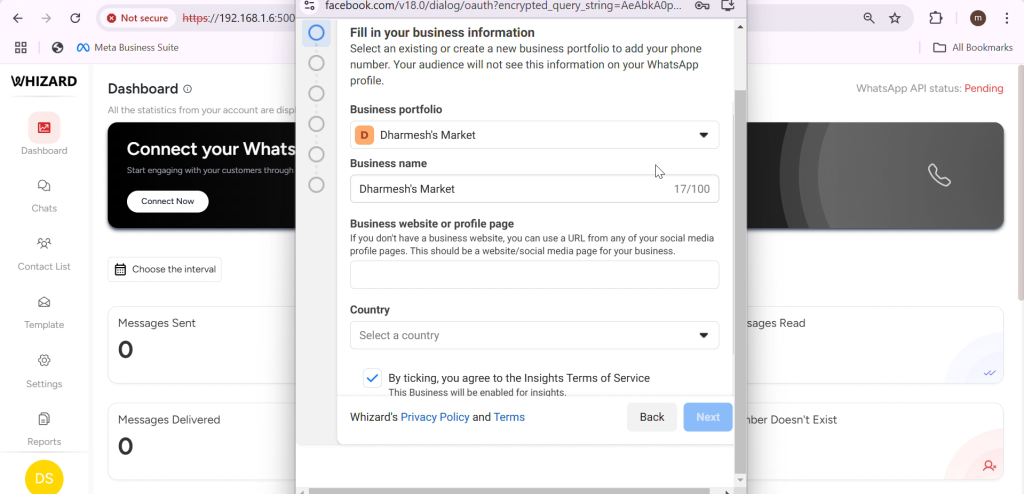Click the Back button in the dialog
The width and height of the screenshot is (1024, 494).
[x=652, y=417]
